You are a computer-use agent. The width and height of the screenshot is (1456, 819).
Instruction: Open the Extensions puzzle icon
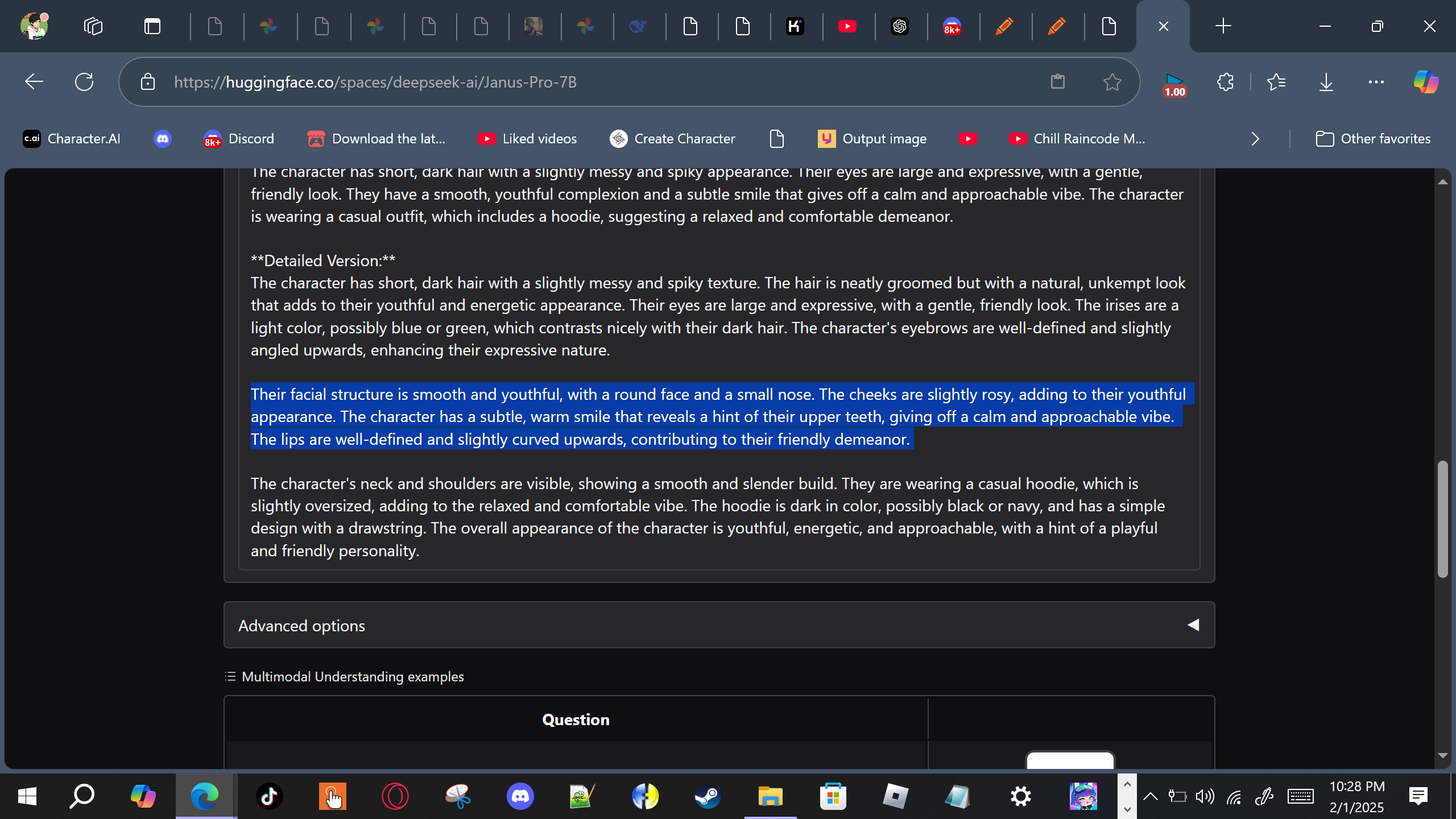click(1225, 82)
